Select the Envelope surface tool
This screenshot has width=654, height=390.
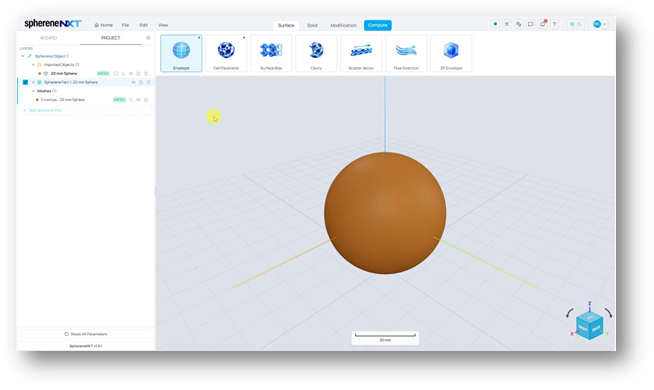click(181, 53)
